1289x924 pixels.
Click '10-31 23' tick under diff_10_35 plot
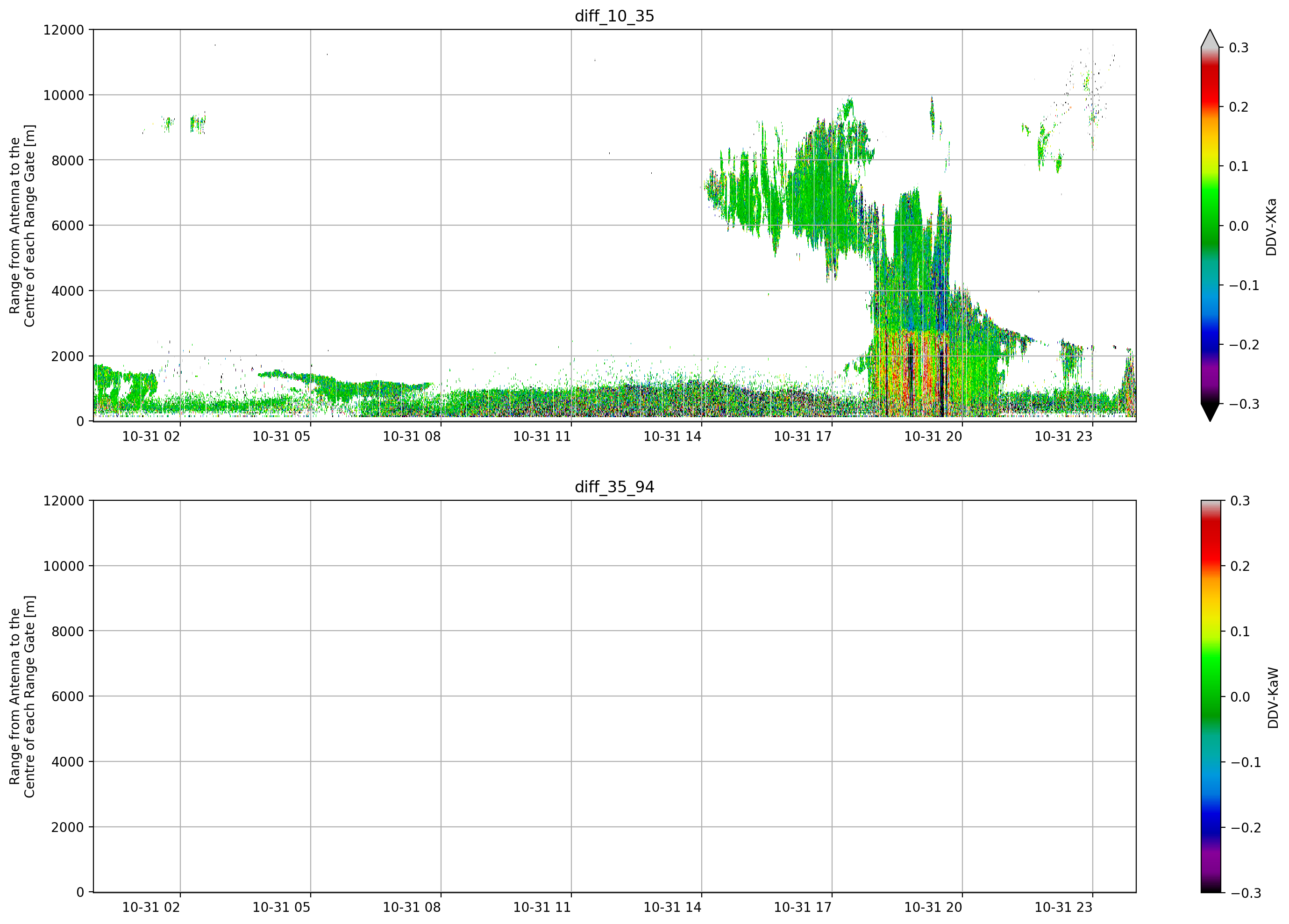[x=1063, y=436]
